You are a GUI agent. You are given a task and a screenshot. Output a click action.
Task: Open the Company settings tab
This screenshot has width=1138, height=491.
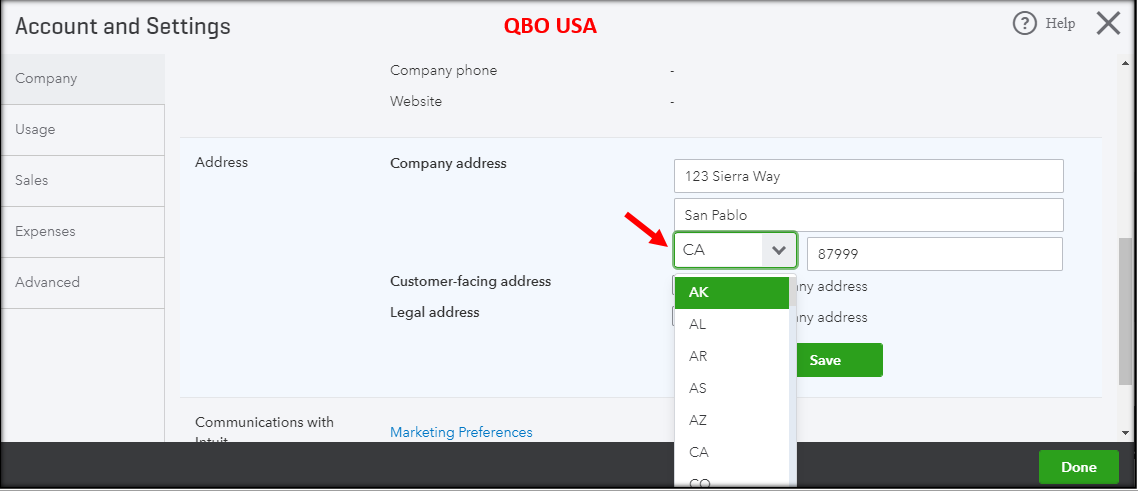83,78
